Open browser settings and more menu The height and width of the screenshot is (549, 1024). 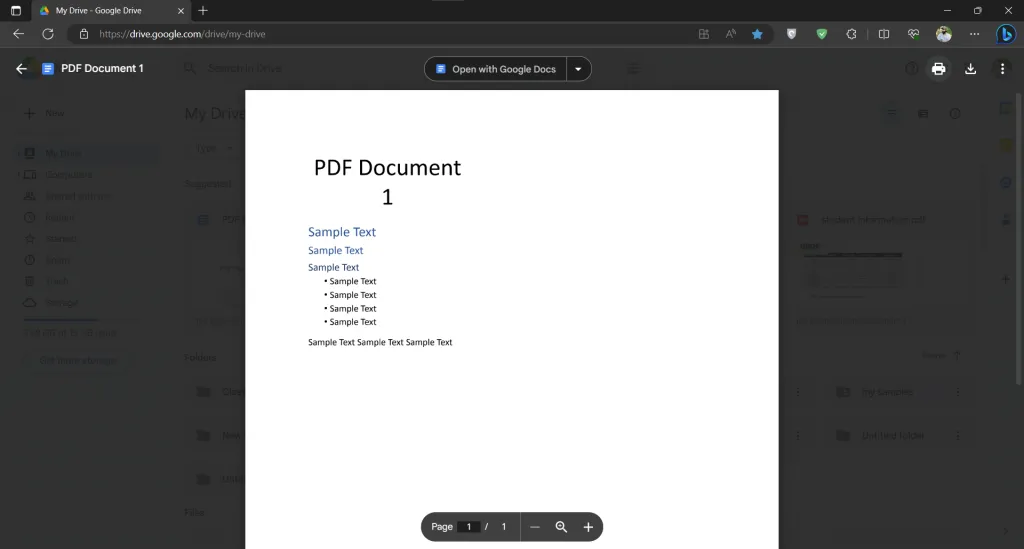point(974,34)
